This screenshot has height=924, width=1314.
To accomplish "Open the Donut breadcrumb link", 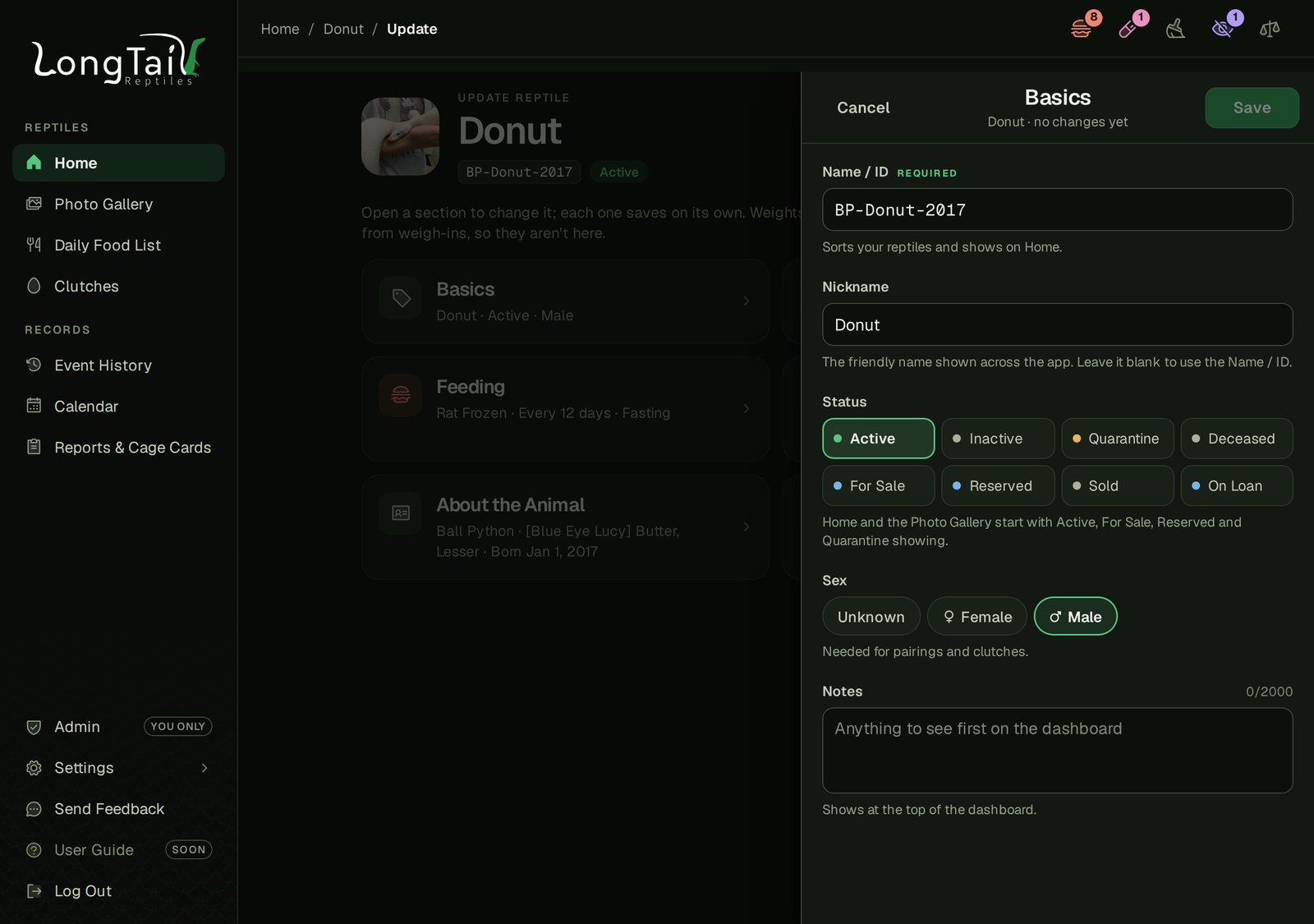I will pos(343,29).
